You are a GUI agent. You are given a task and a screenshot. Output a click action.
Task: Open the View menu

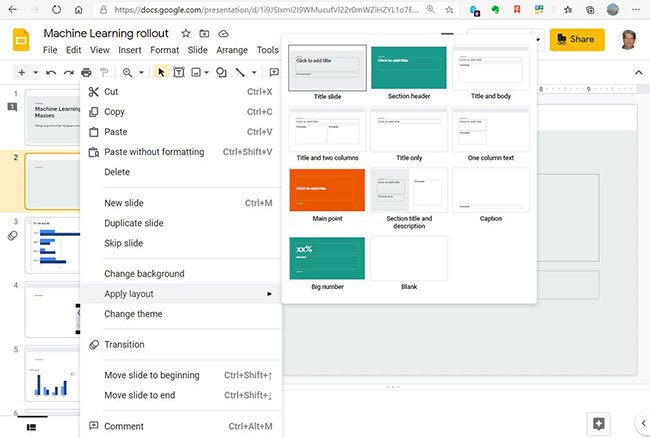point(100,50)
